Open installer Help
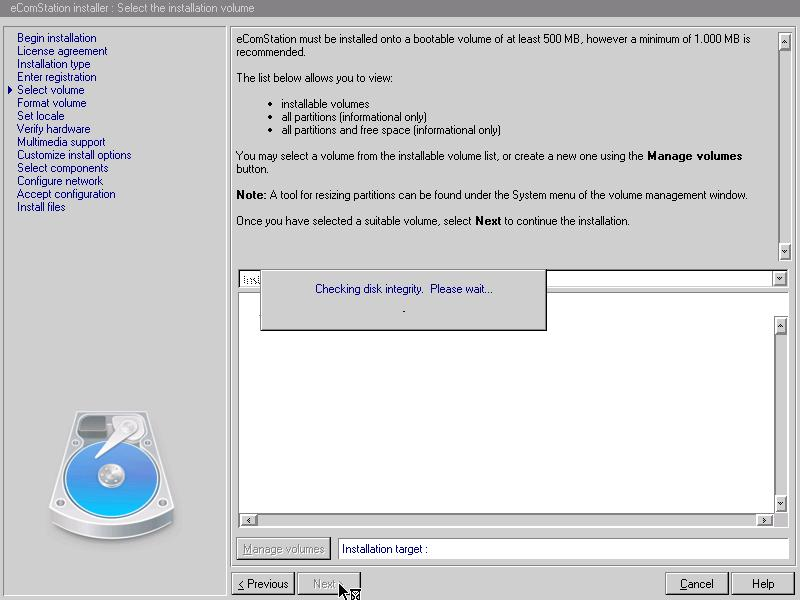Image resolution: width=800 pixels, height=600 pixels. coord(763,584)
